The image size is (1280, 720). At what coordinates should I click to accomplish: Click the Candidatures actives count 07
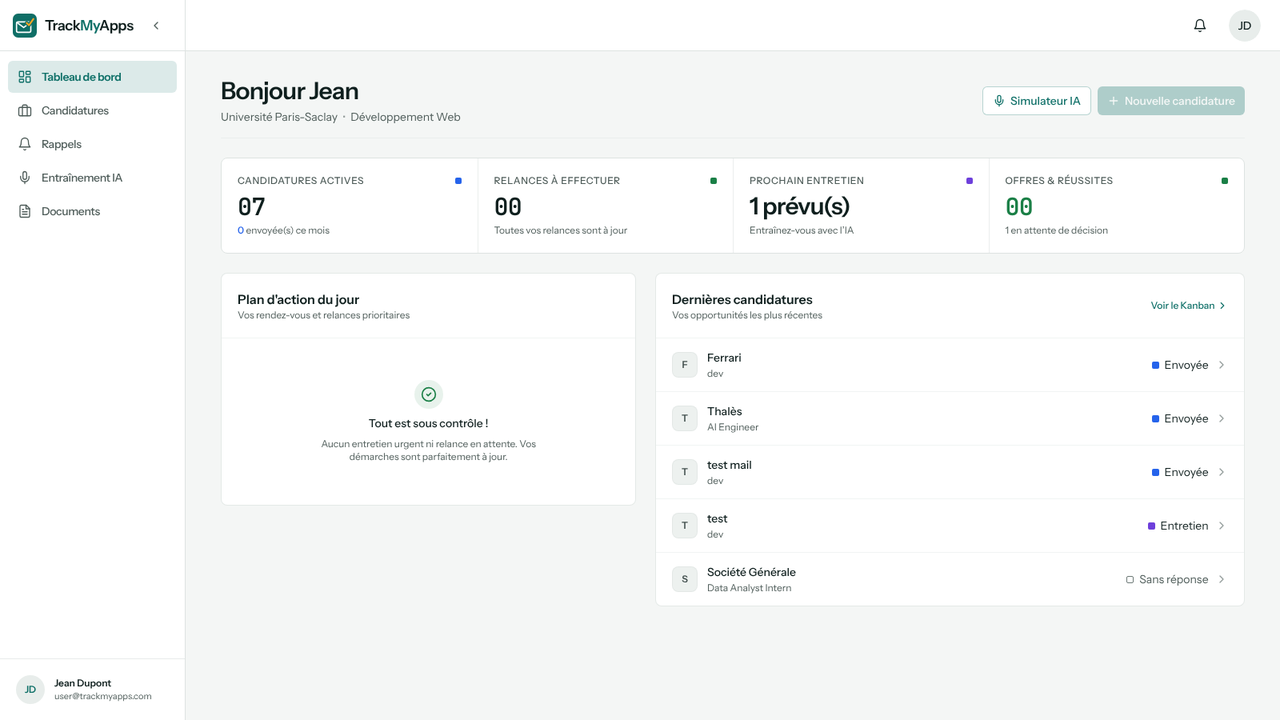[x=251, y=207]
